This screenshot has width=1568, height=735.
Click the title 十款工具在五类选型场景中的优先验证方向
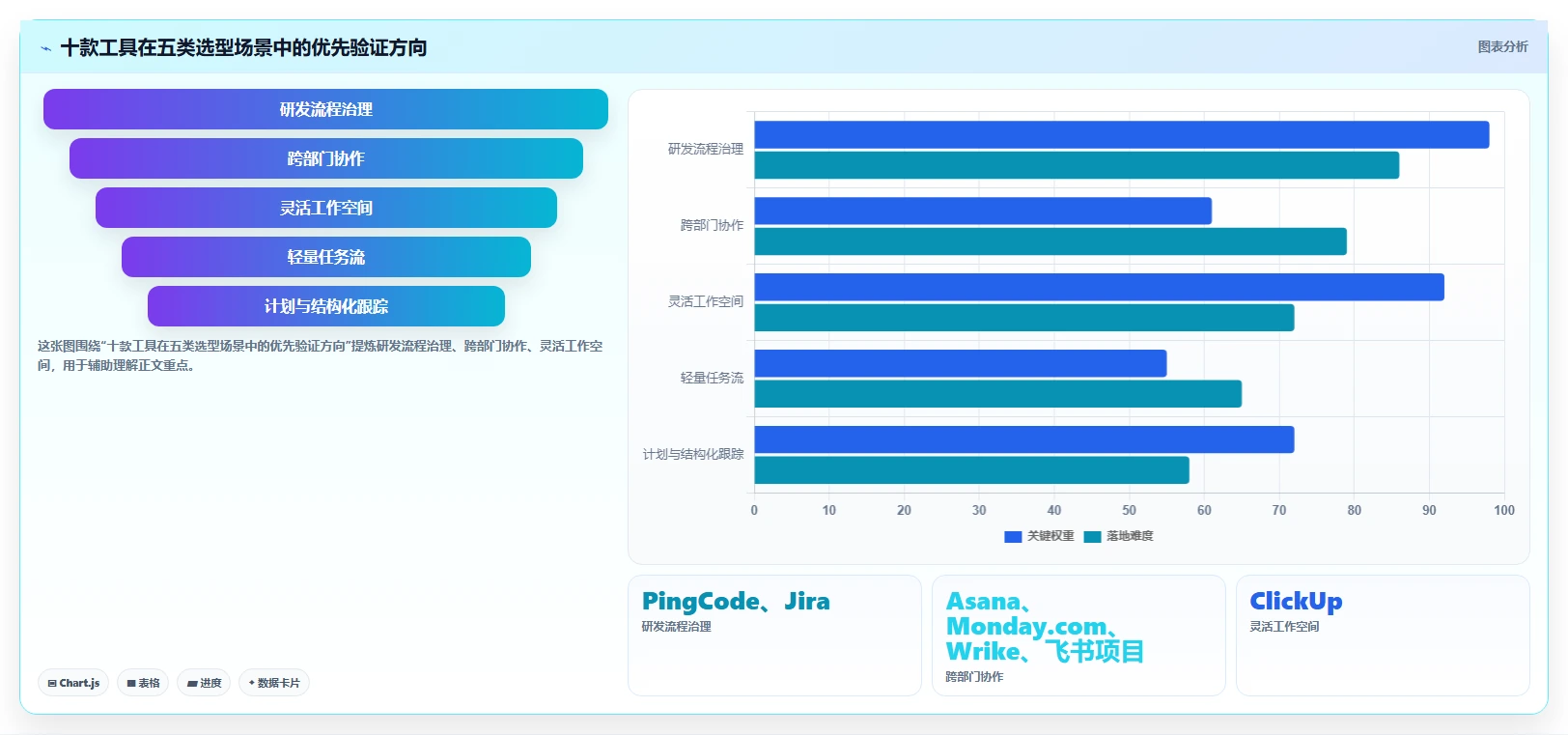point(243,47)
